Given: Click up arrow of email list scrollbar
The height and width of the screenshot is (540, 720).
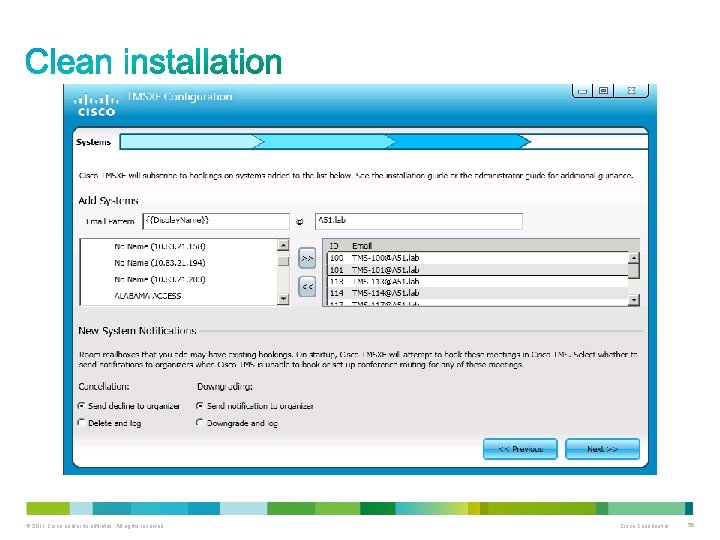Looking at the screenshot, I should (x=634, y=258).
